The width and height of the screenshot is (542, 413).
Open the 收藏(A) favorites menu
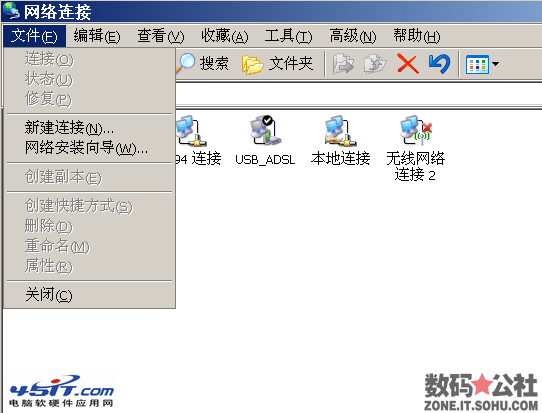coord(225,36)
